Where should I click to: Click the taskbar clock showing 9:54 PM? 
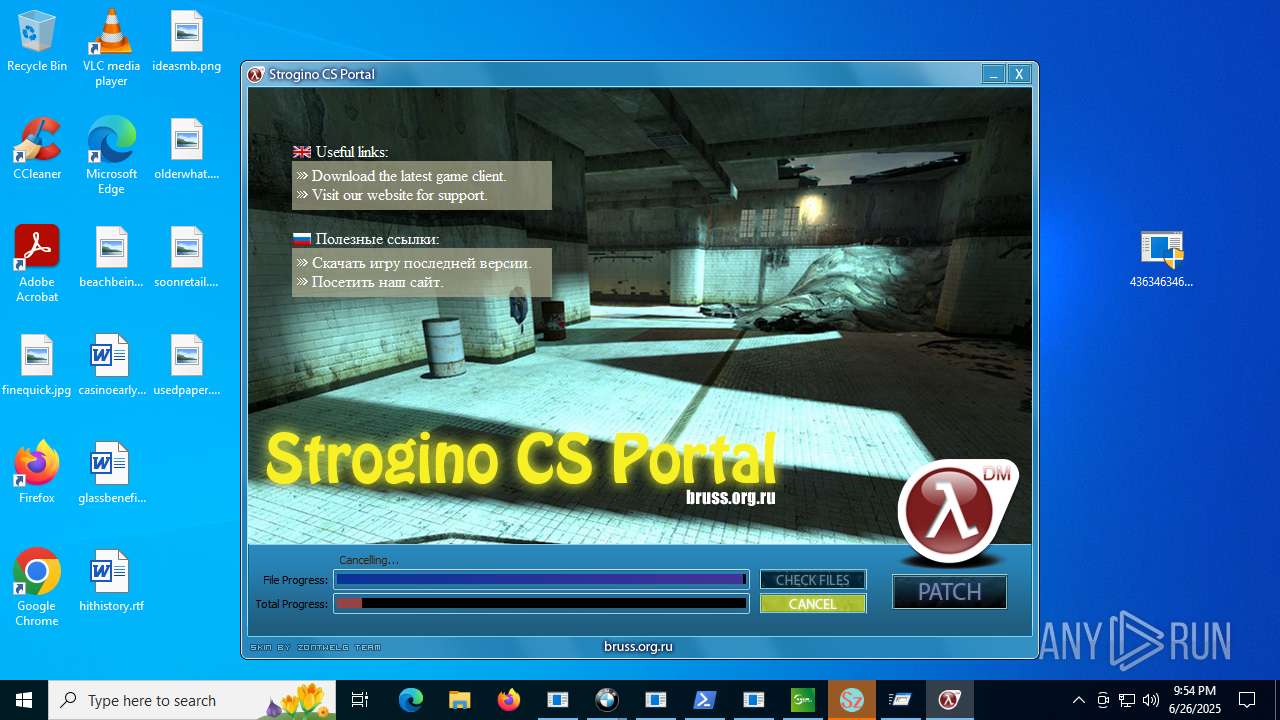(x=1195, y=700)
